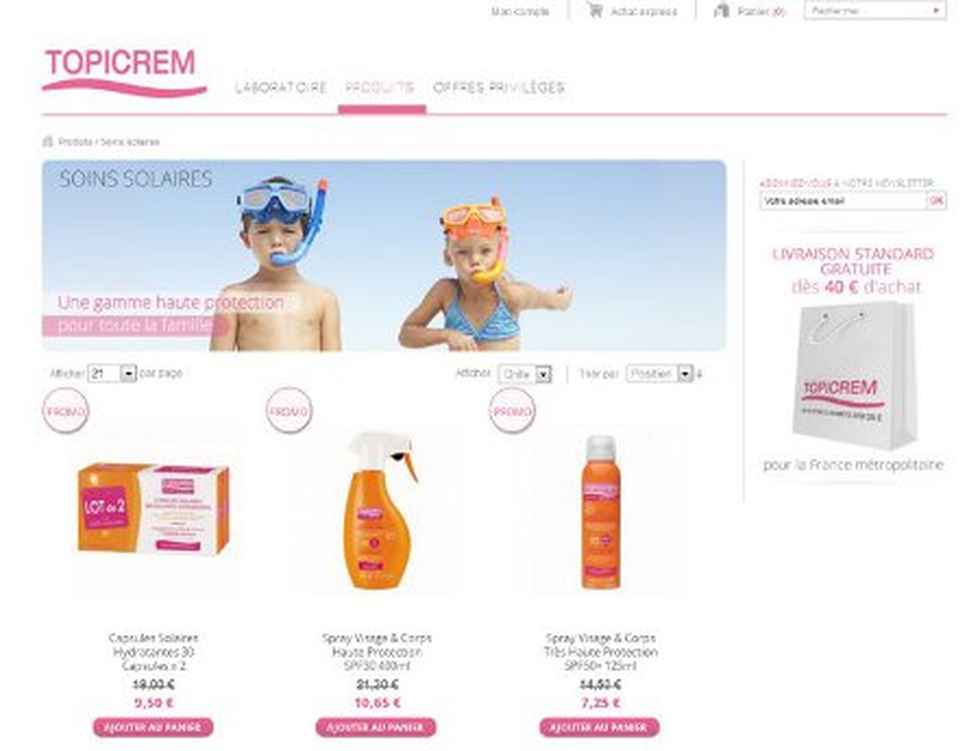The image size is (980, 751).
Task: Click the sort direction arrow beside Position
Action: tap(699, 374)
